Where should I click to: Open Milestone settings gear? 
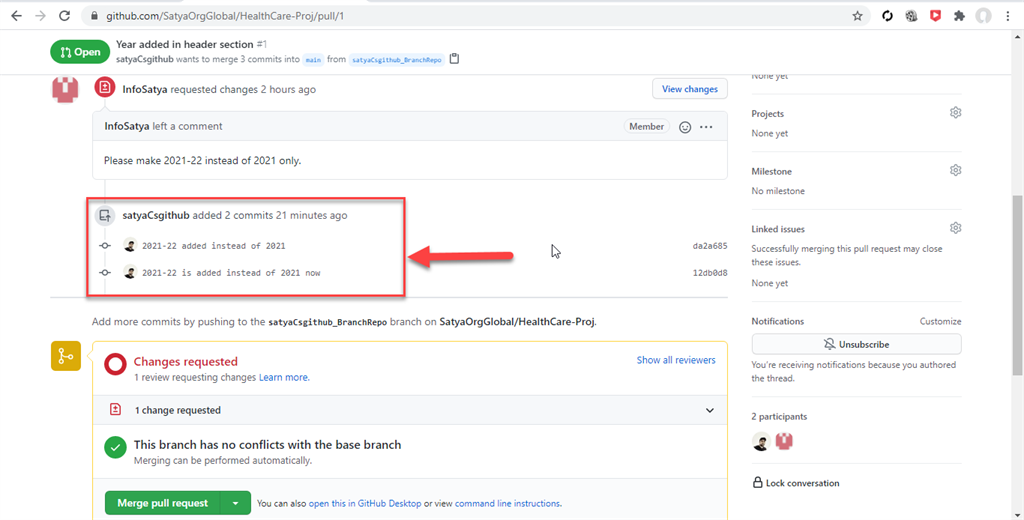(x=955, y=171)
